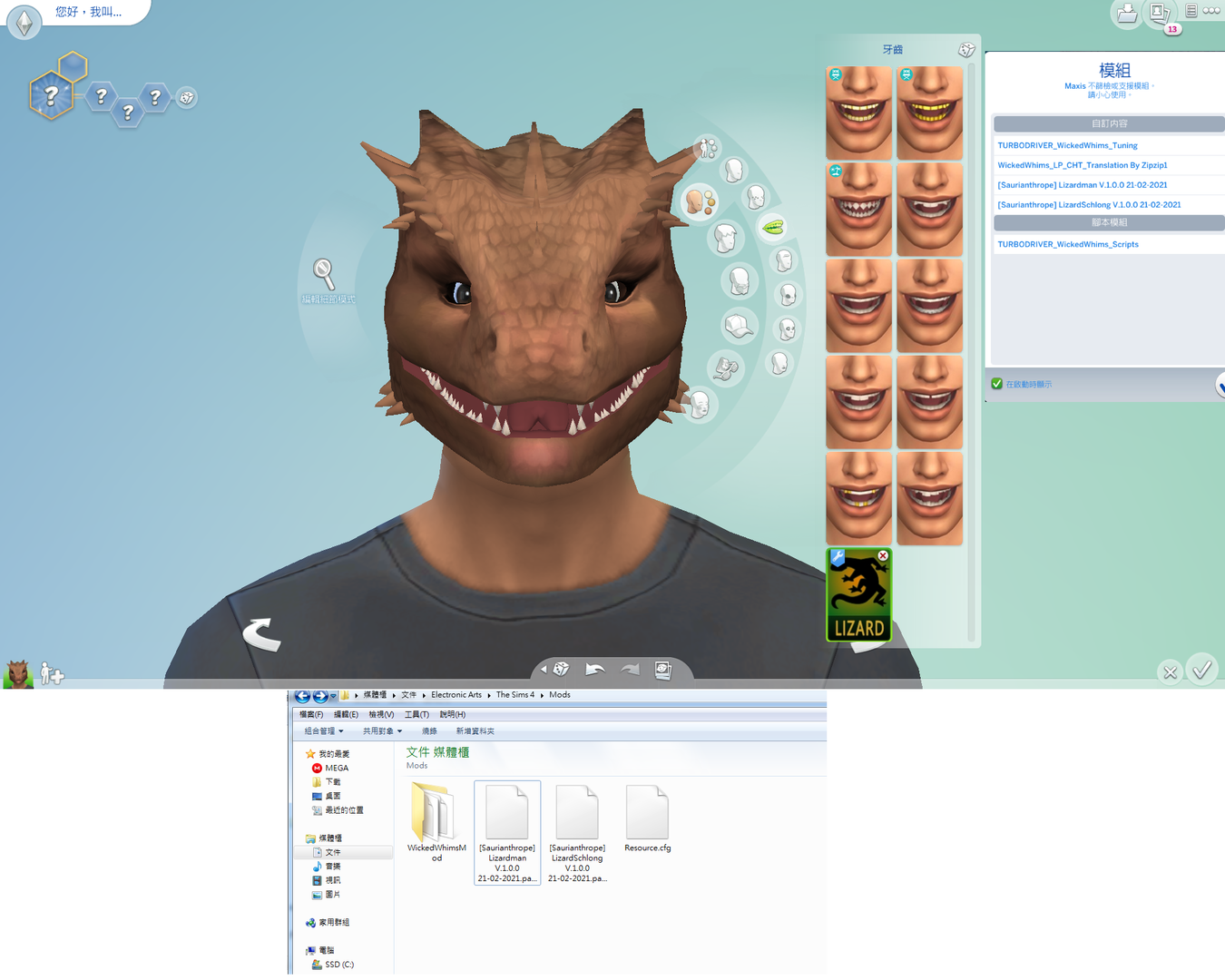Screen dimensions: 1225x980
Task: Click the 燒錄 button in Explorer toolbar
Action: click(429, 731)
